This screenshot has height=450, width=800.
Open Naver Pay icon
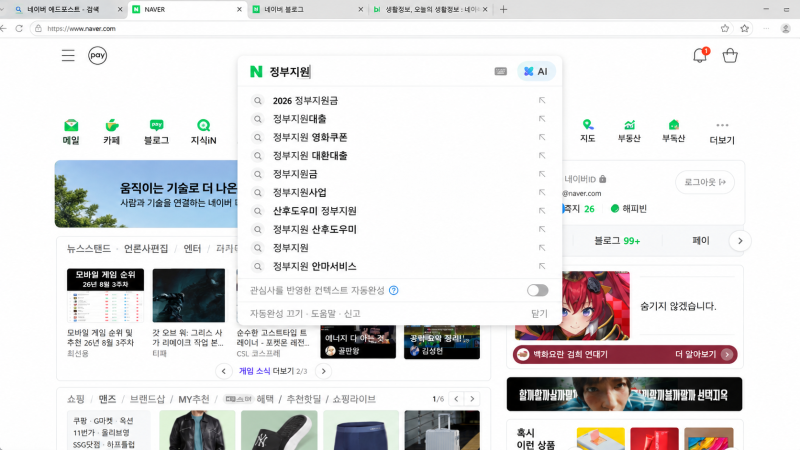(97, 56)
